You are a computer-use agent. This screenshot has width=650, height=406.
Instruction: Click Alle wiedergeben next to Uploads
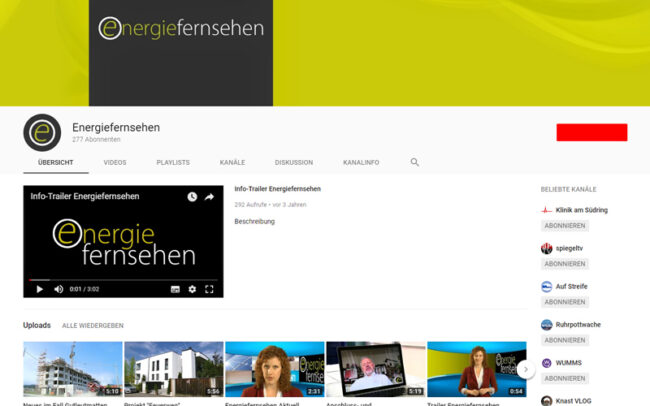[93, 326]
